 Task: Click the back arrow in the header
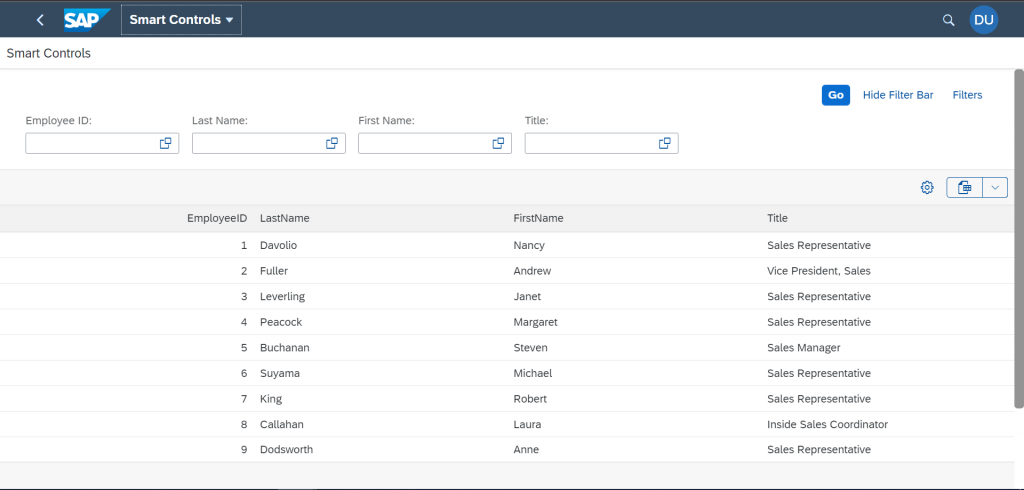(x=40, y=20)
